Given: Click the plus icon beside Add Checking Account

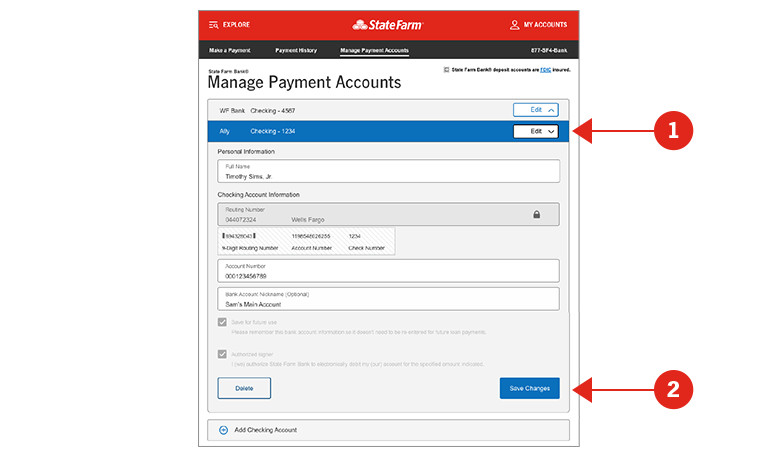Looking at the screenshot, I should (x=223, y=430).
